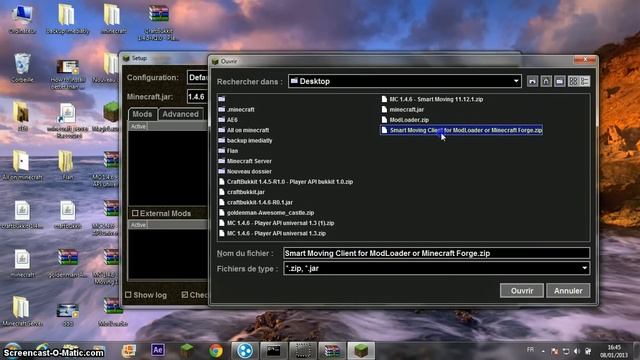Image resolution: width=640 pixels, height=360 pixels.
Task: Select the All on minecraft folder icon on desktop
Action: 22,165
